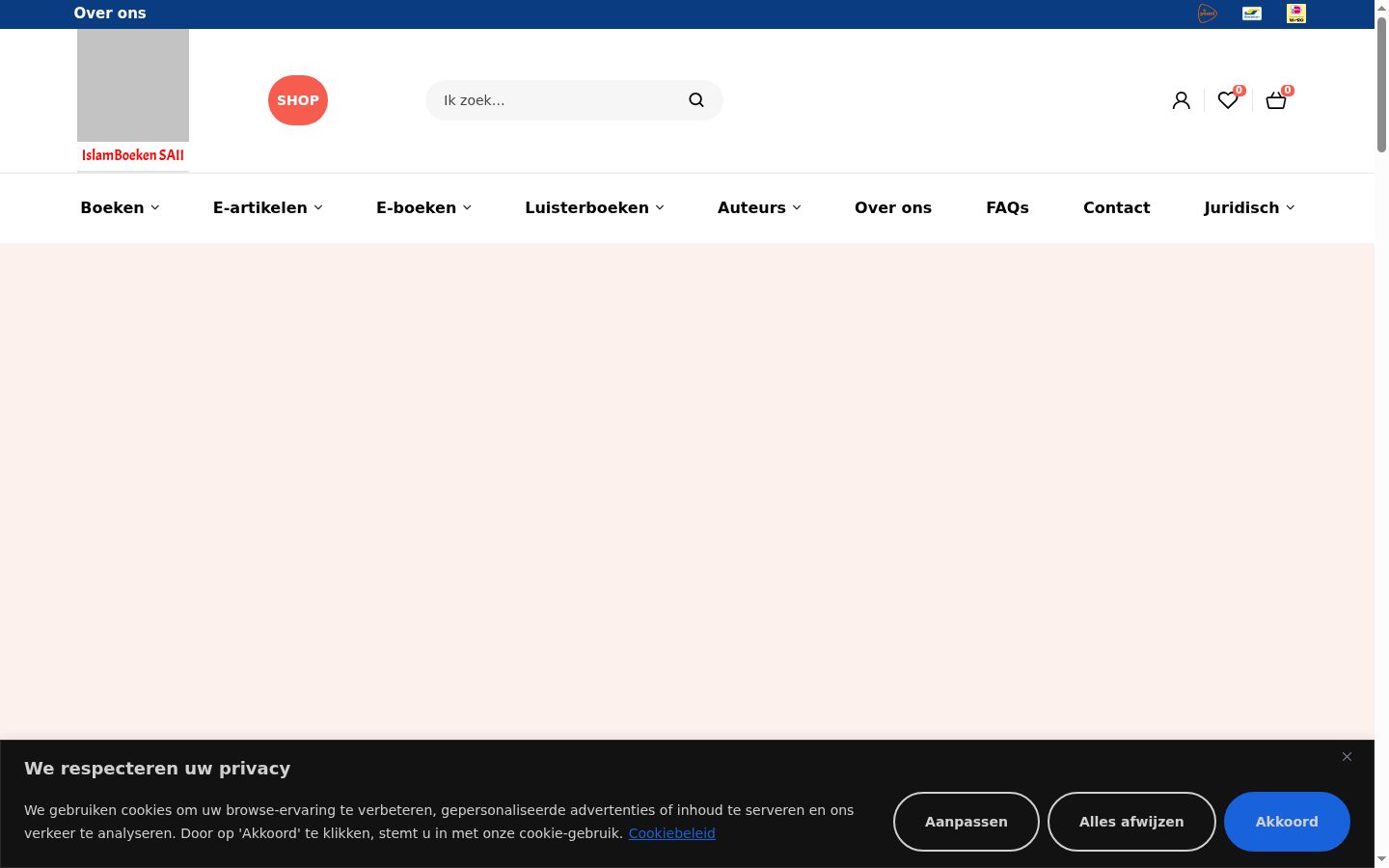Viewport: 1389px width, 868px height.
Task: Expand the E-boeken dropdown
Action: click(423, 207)
